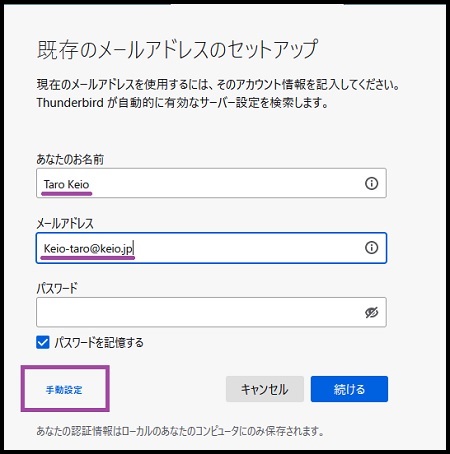Click the blue 続ける button
The width and height of the screenshot is (450, 454).
pos(349,389)
